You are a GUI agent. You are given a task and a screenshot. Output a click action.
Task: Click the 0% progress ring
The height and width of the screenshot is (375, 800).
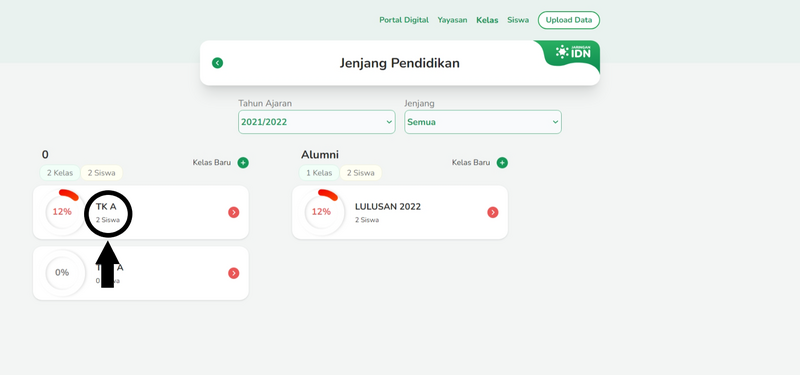tap(62, 272)
